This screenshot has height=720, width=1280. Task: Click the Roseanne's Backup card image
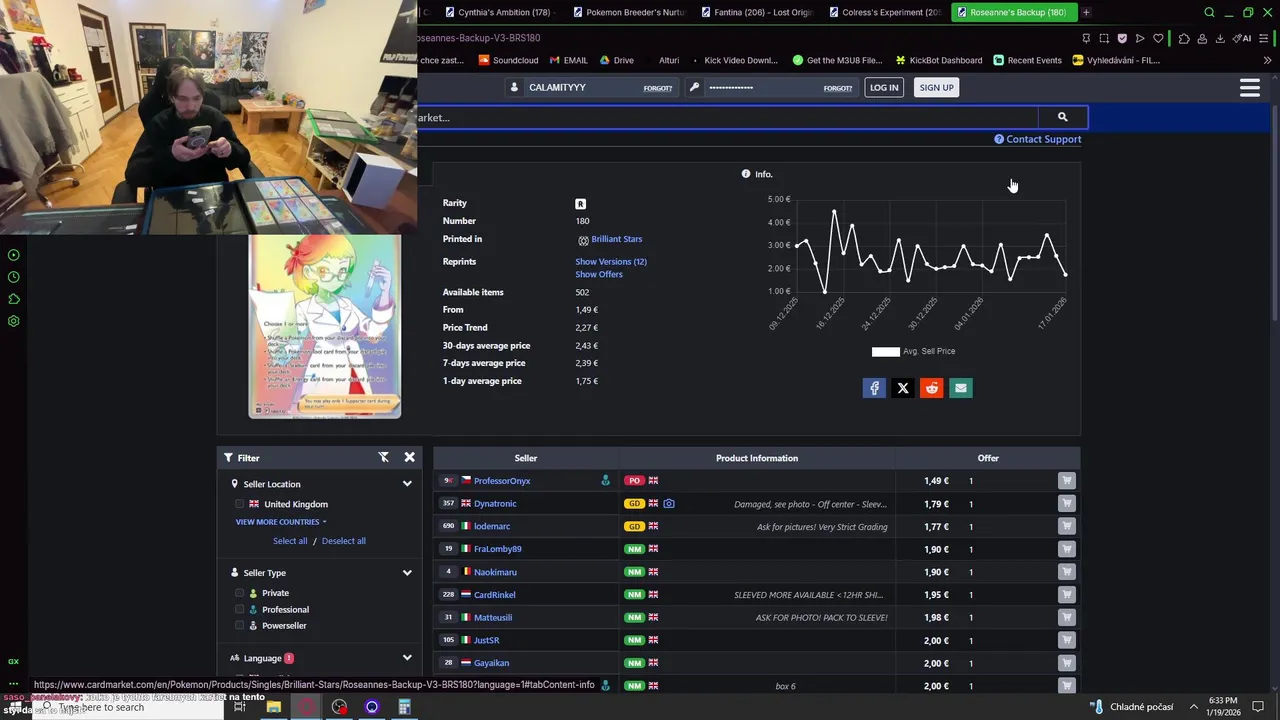(x=325, y=326)
